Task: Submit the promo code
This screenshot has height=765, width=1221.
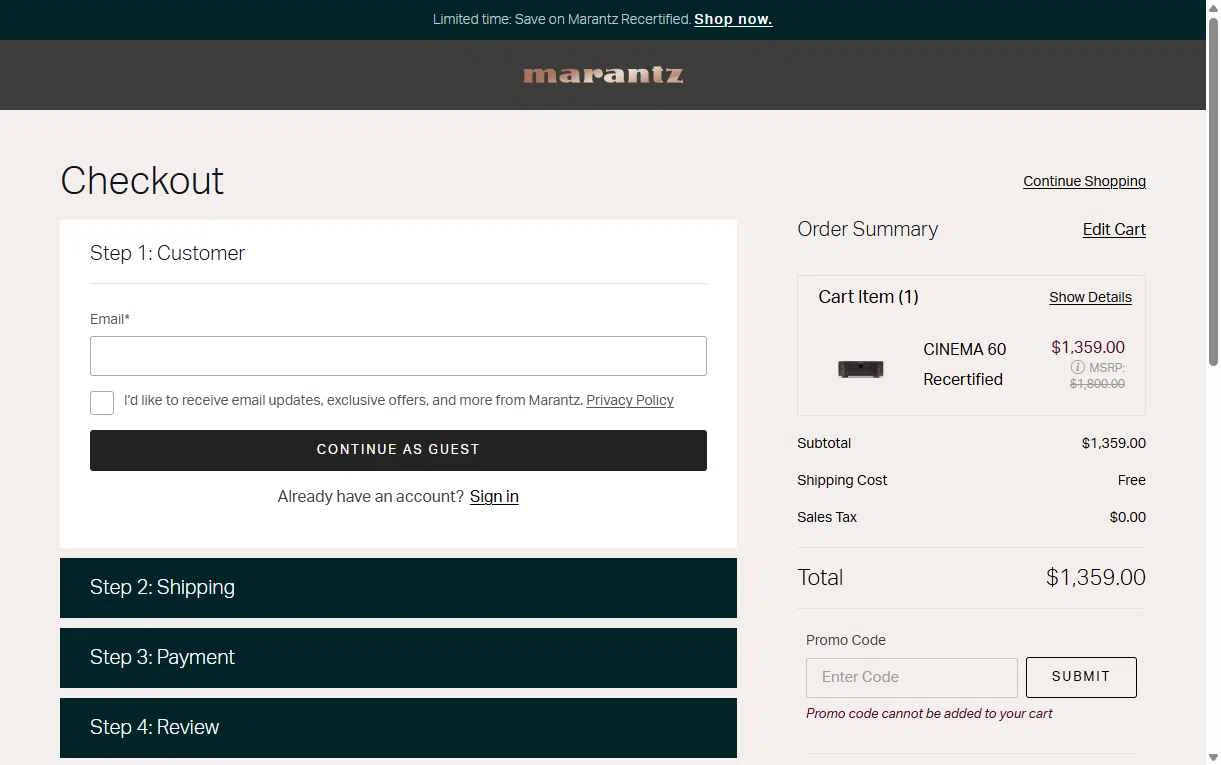Action: pyautogui.click(x=1081, y=677)
